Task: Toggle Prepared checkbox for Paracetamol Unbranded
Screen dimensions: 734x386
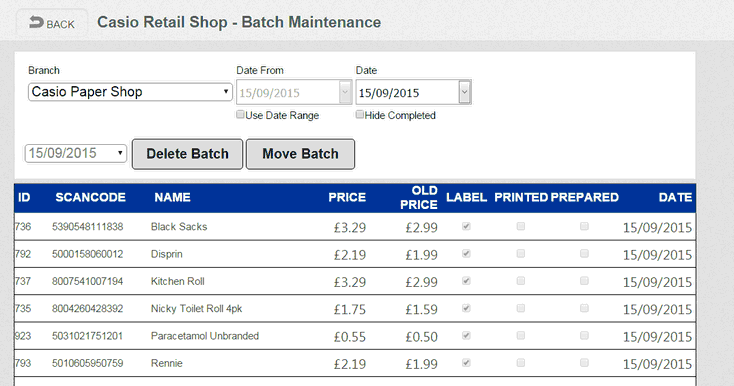Action: click(x=584, y=335)
